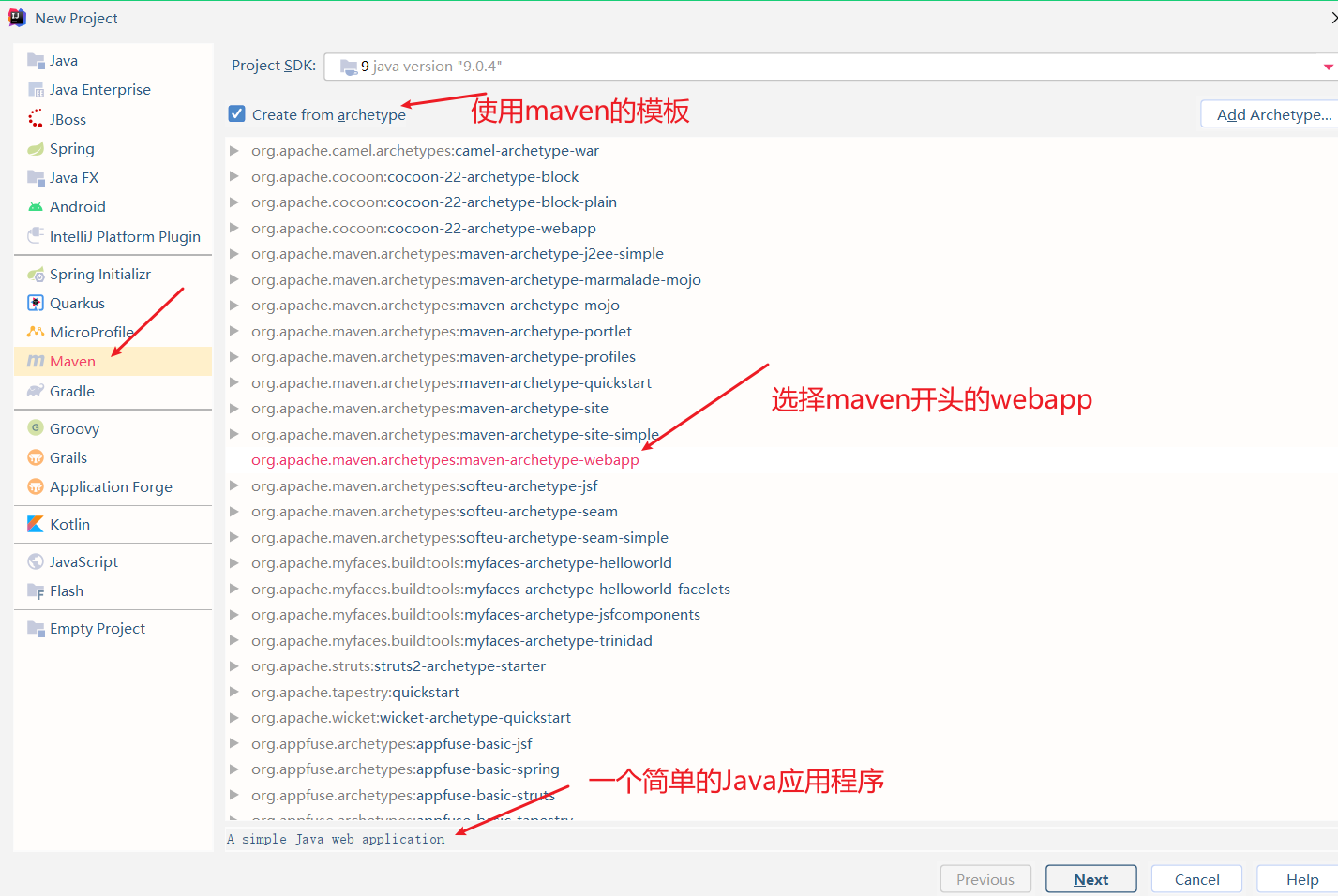Viewport: 1338px width, 896px height.
Task: Select myfaces-archetype-helloworld-facelets archetype
Action: point(490,589)
